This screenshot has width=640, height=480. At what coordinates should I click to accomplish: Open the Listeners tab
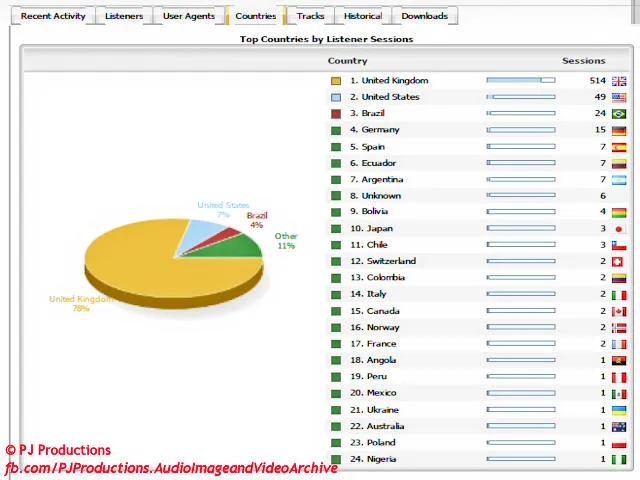pos(124,16)
